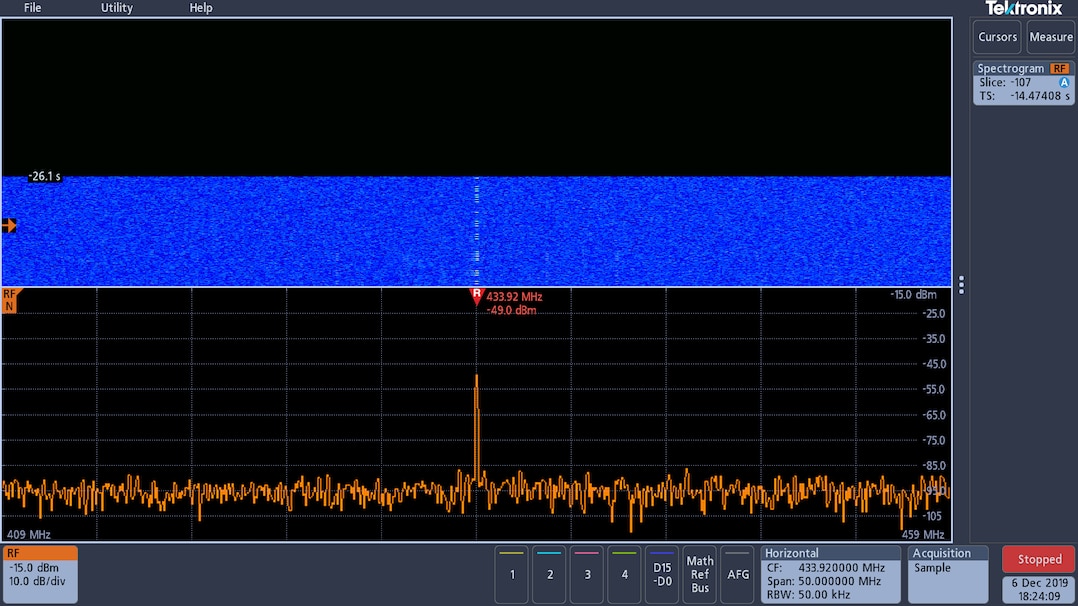Open the Utility menu

[x=117, y=8]
